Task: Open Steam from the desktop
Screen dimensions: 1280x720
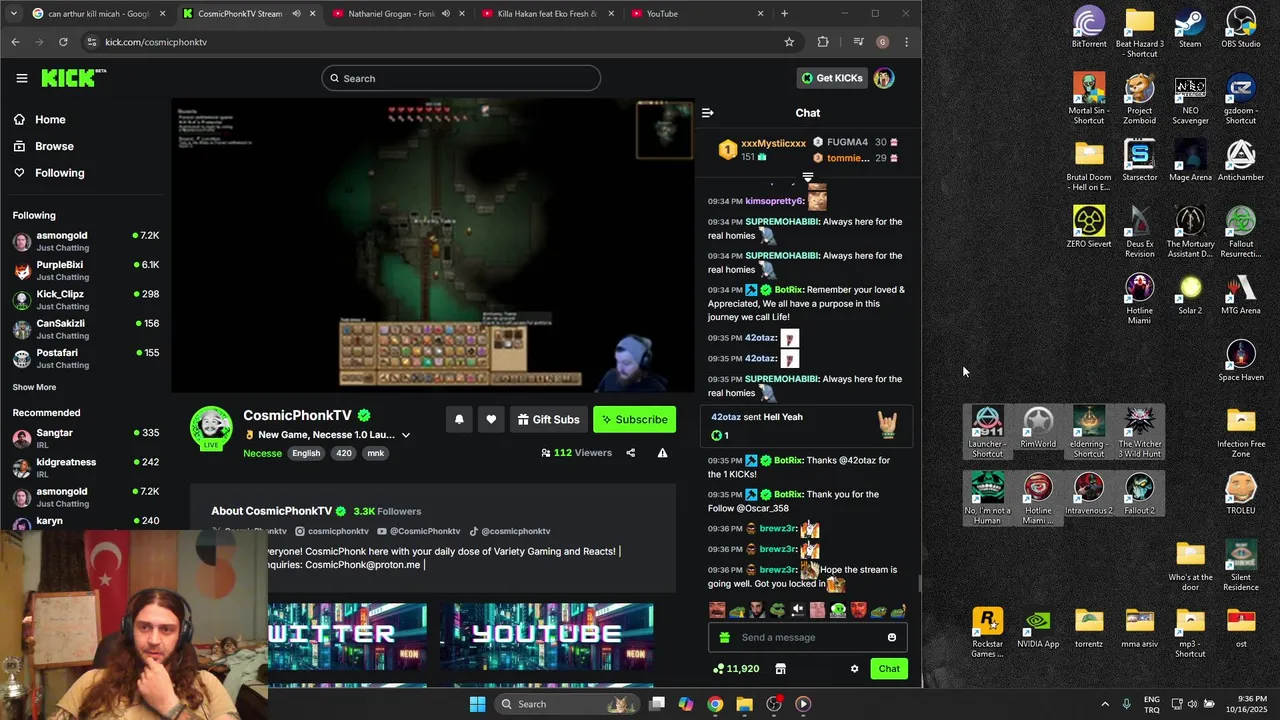Action: pos(1190,28)
